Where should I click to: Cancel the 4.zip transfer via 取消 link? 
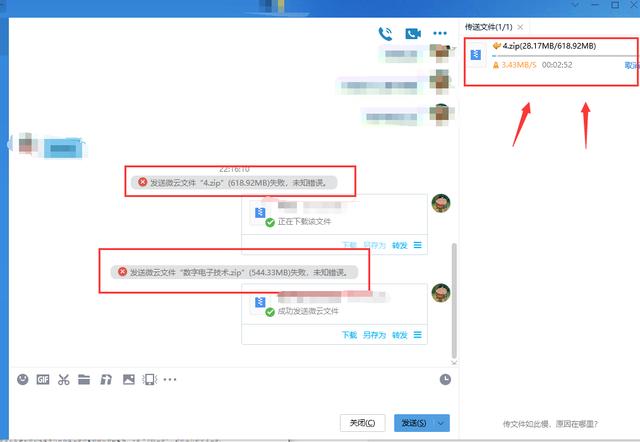pos(631,65)
